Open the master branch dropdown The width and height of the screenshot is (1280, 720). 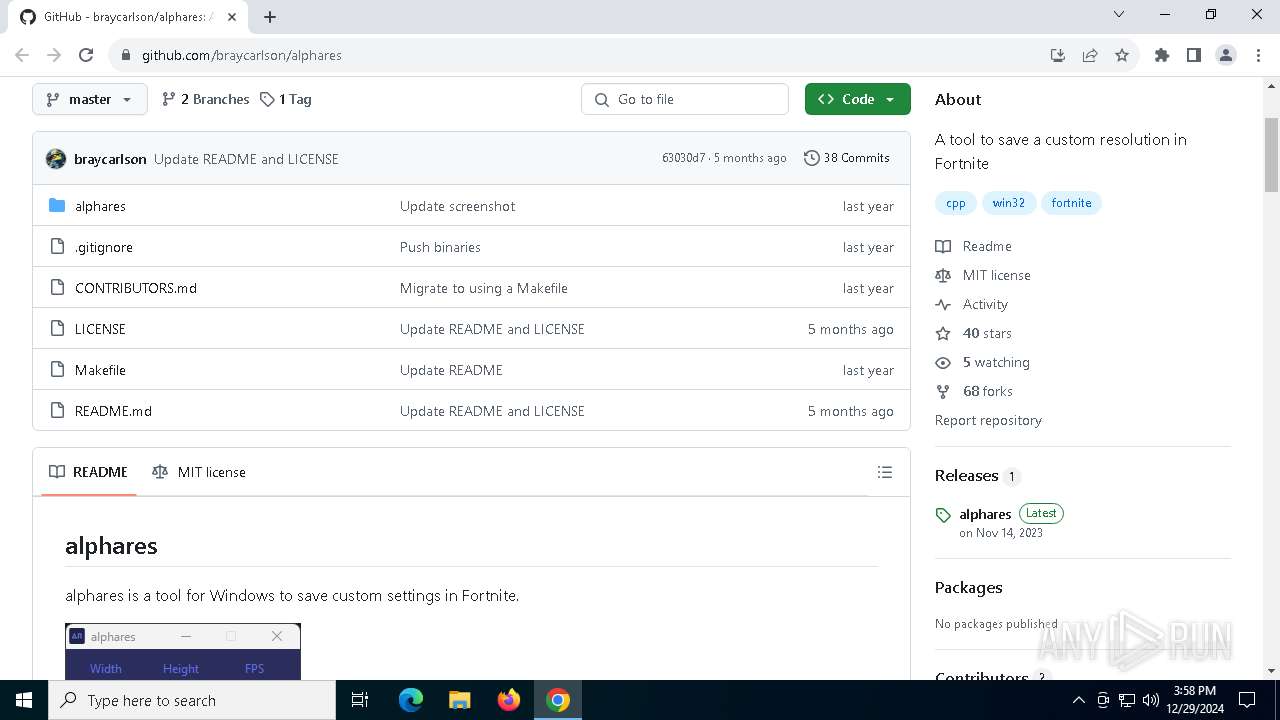point(89,99)
